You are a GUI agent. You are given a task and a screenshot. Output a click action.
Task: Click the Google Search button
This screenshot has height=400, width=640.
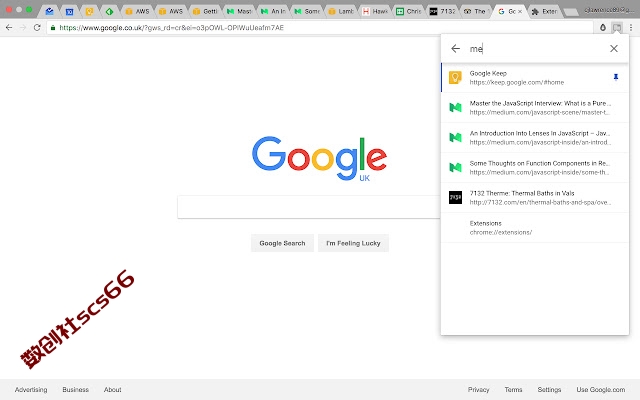282,243
